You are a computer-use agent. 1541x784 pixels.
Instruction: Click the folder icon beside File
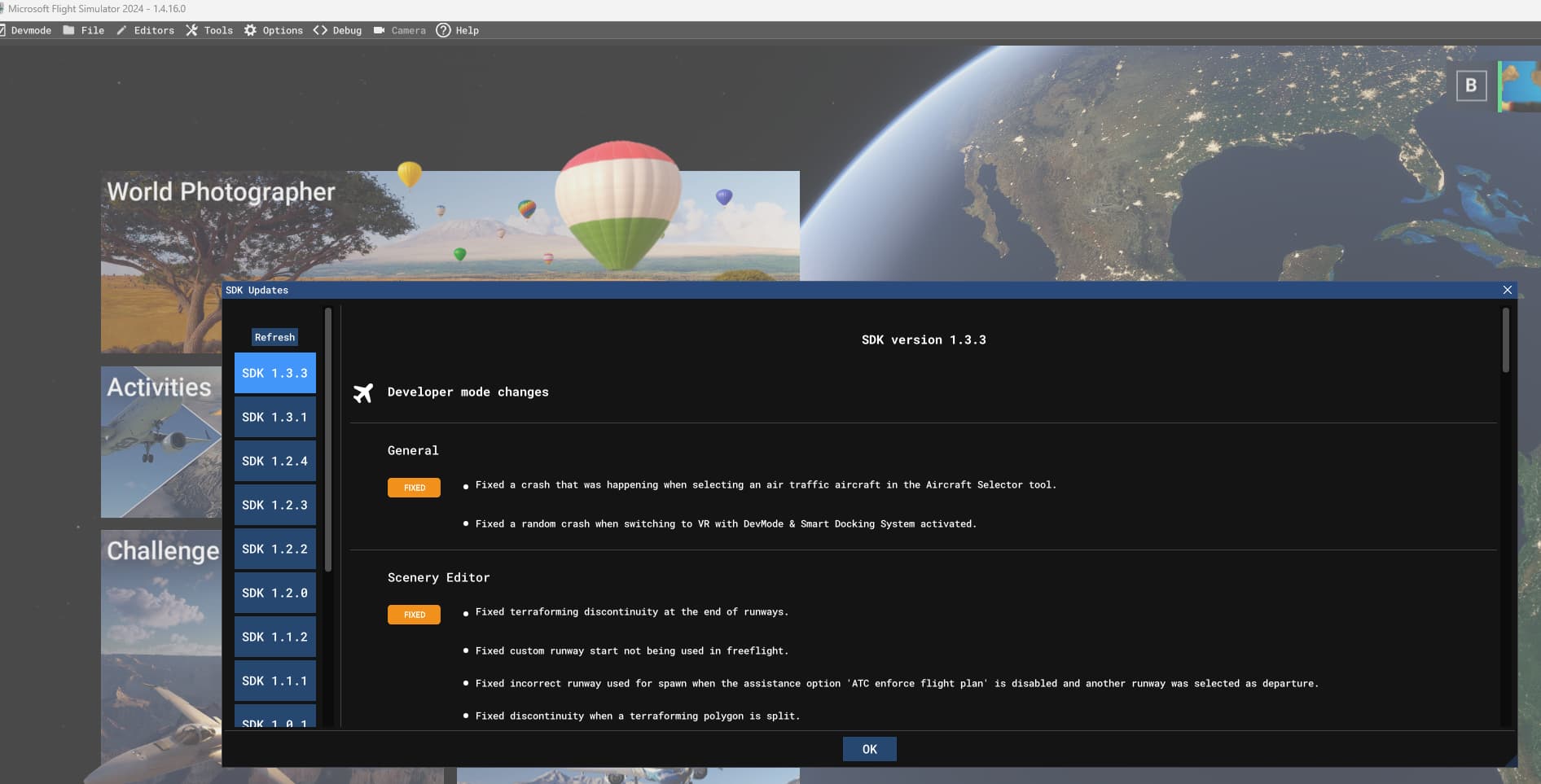coord(69,30)
